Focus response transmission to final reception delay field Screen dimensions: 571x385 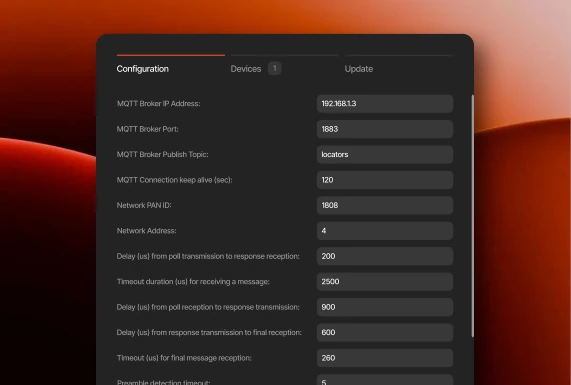[385, 333]
